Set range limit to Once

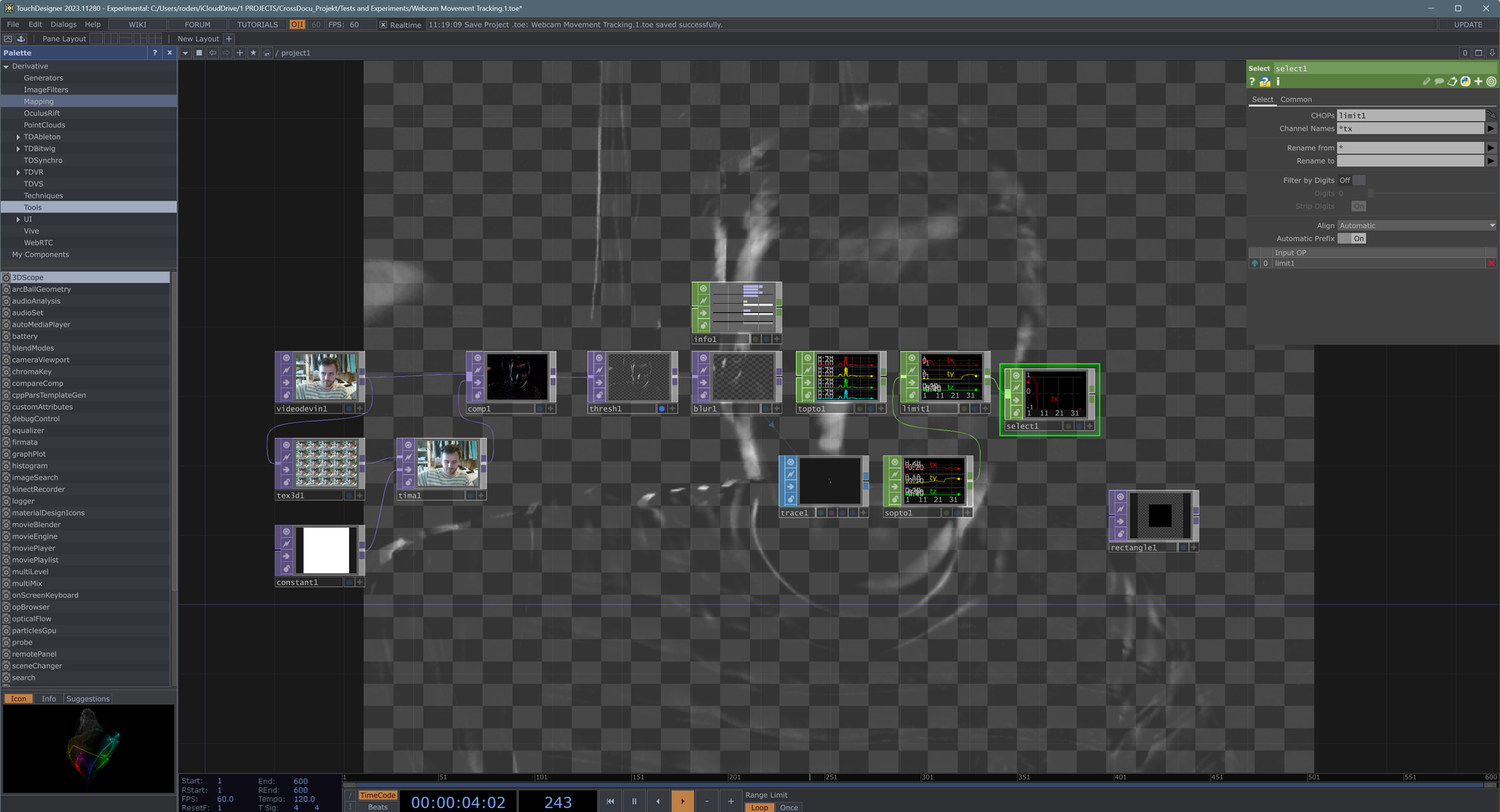789,807
